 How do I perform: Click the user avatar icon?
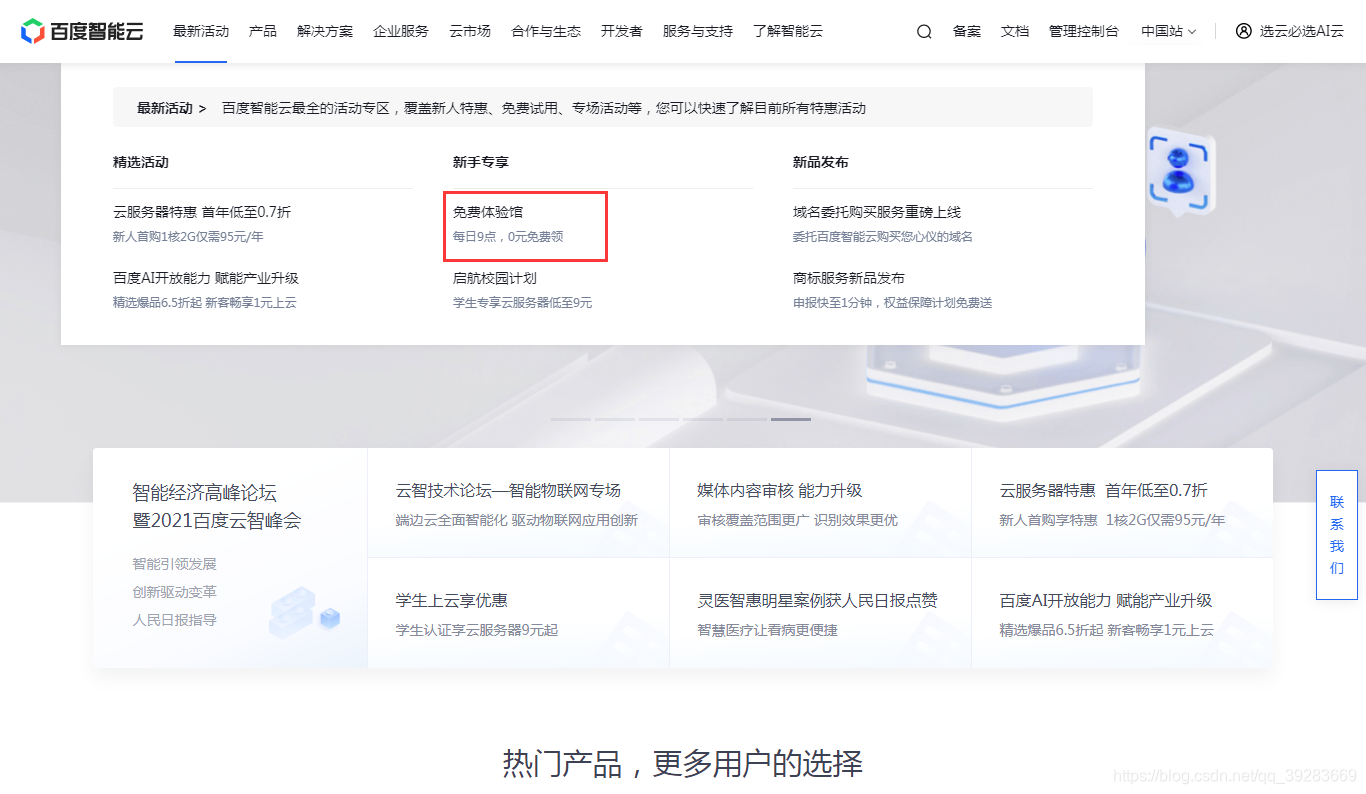[1244, 31]
